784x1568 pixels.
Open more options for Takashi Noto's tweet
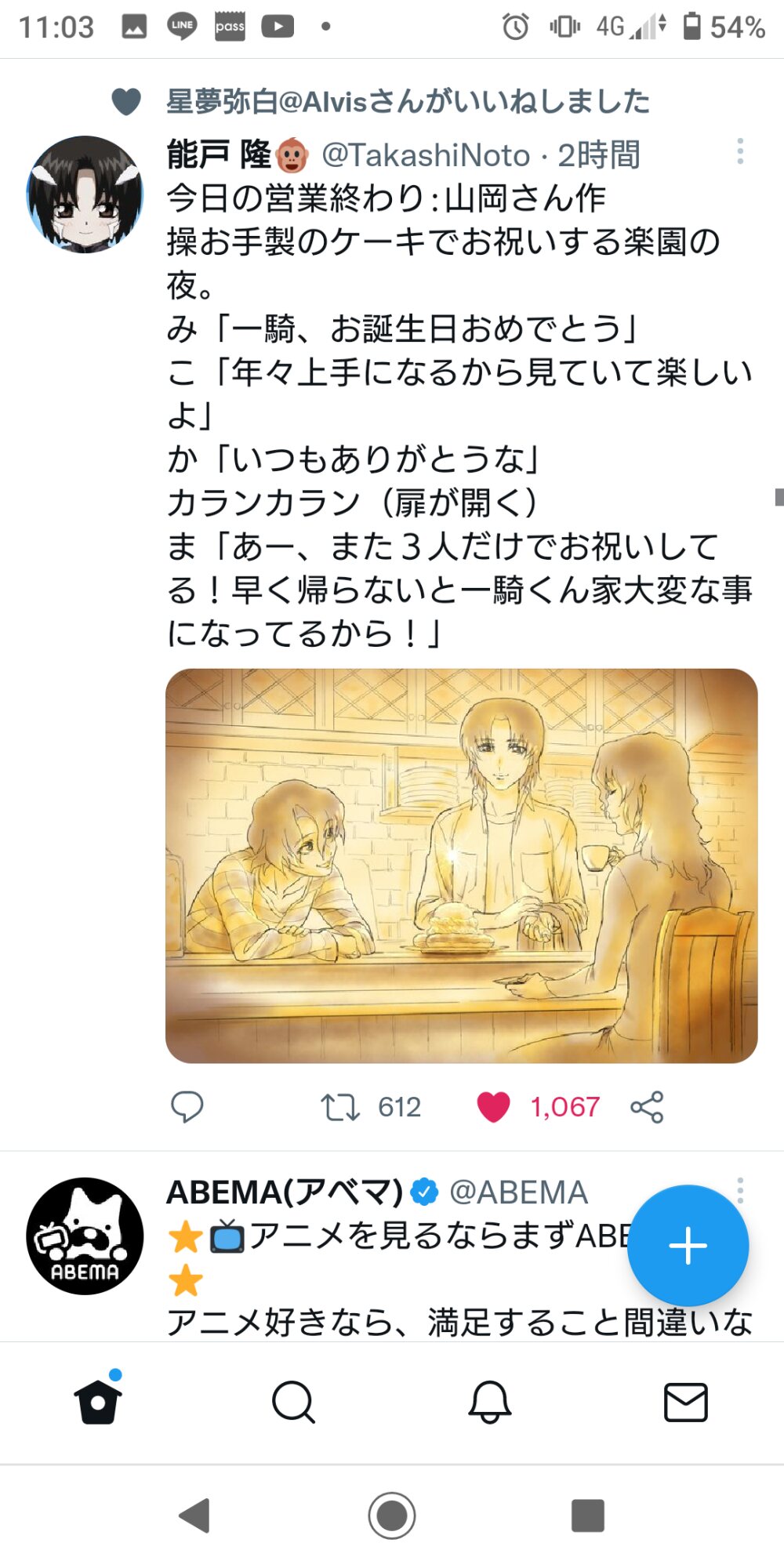coord(739,151)
